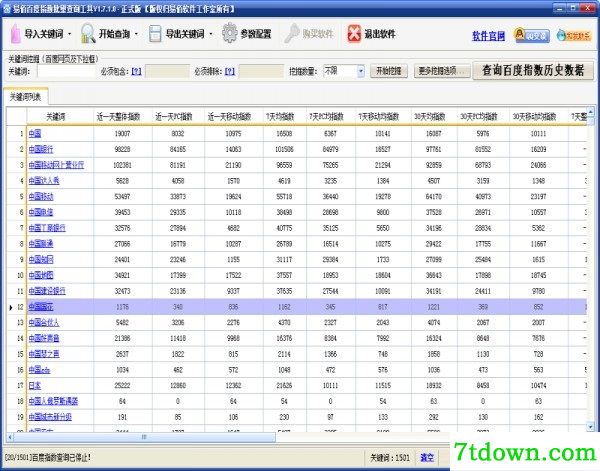
Task: Click the [?] help link after 必须排除
Action: coord(230,71)
